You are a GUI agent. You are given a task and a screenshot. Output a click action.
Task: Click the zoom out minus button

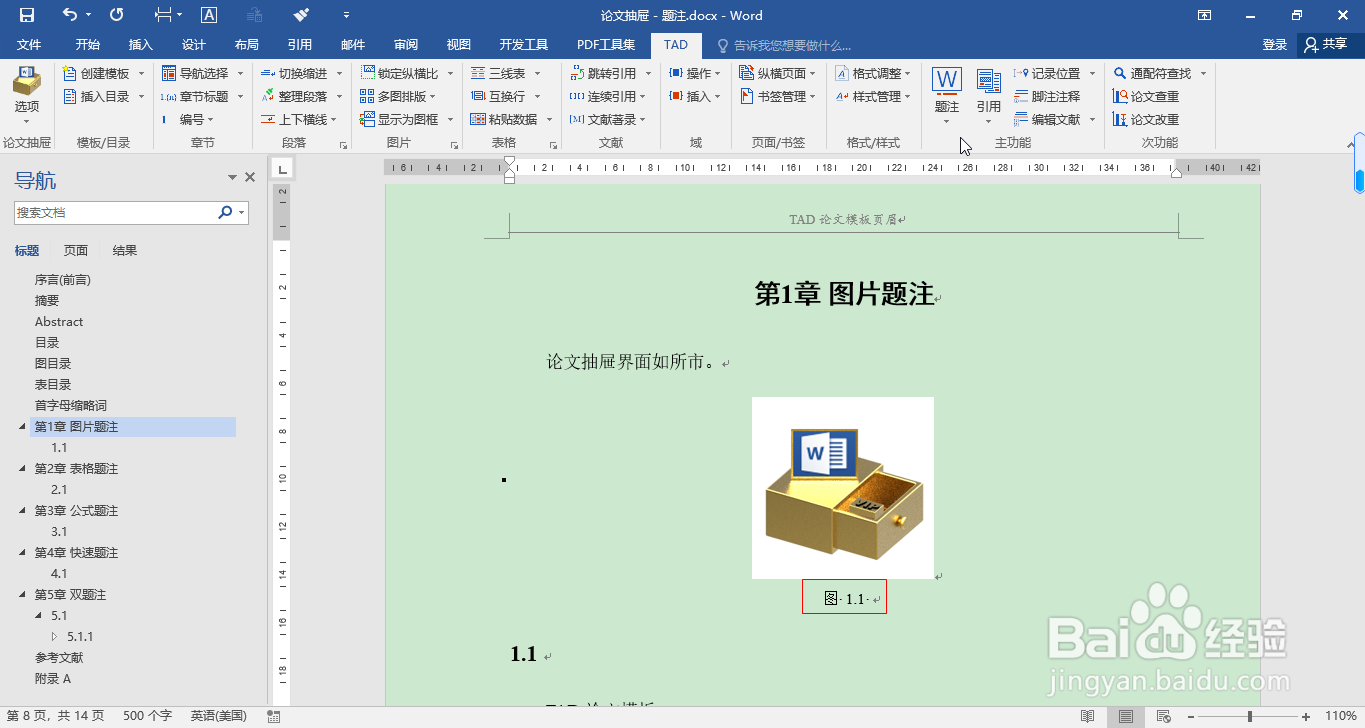1189,716
